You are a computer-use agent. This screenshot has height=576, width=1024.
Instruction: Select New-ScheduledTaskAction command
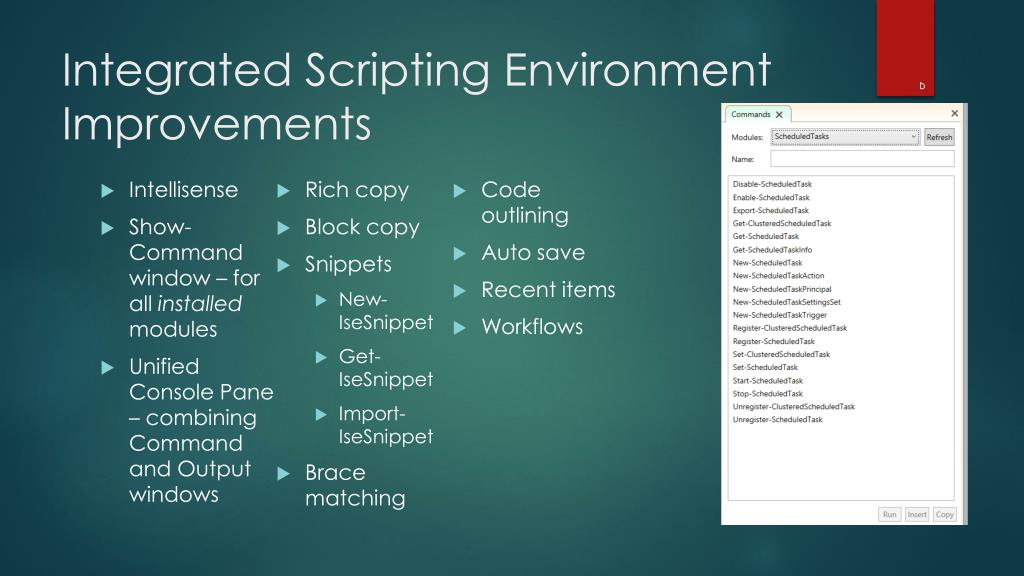pos(778,276)
